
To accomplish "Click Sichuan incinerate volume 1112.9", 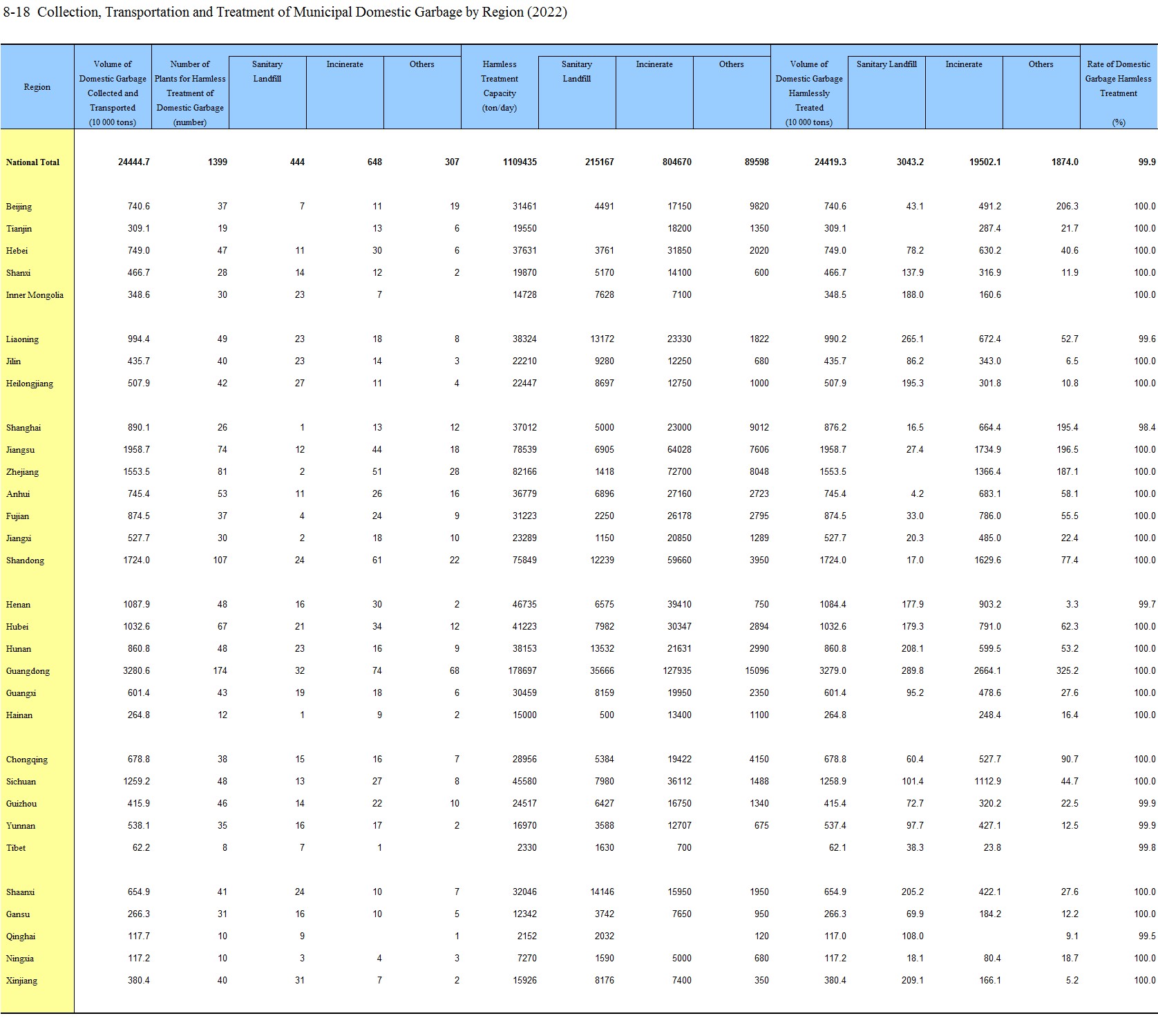I will [987, 782].
